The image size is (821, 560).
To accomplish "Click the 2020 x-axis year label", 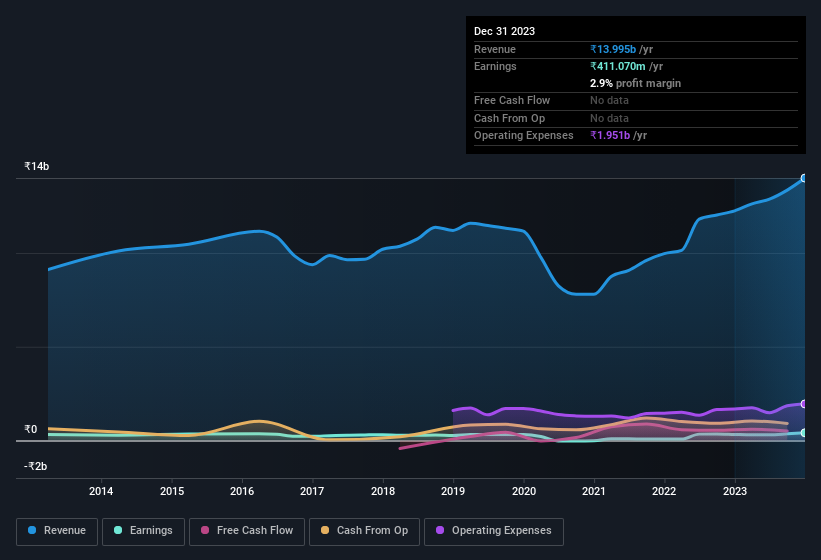I will click(524, 491).
